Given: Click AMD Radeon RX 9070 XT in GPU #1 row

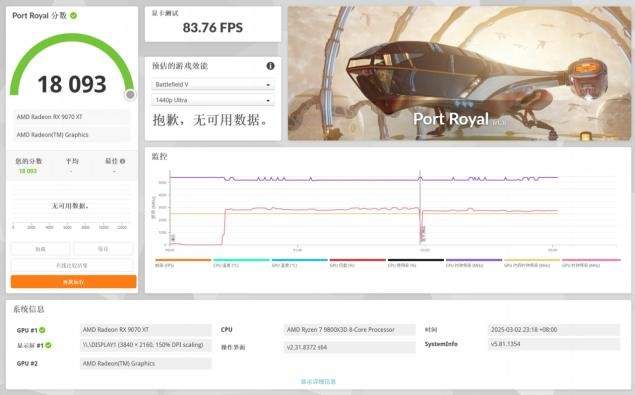Looking at the screenshot, I should (146, 330).
